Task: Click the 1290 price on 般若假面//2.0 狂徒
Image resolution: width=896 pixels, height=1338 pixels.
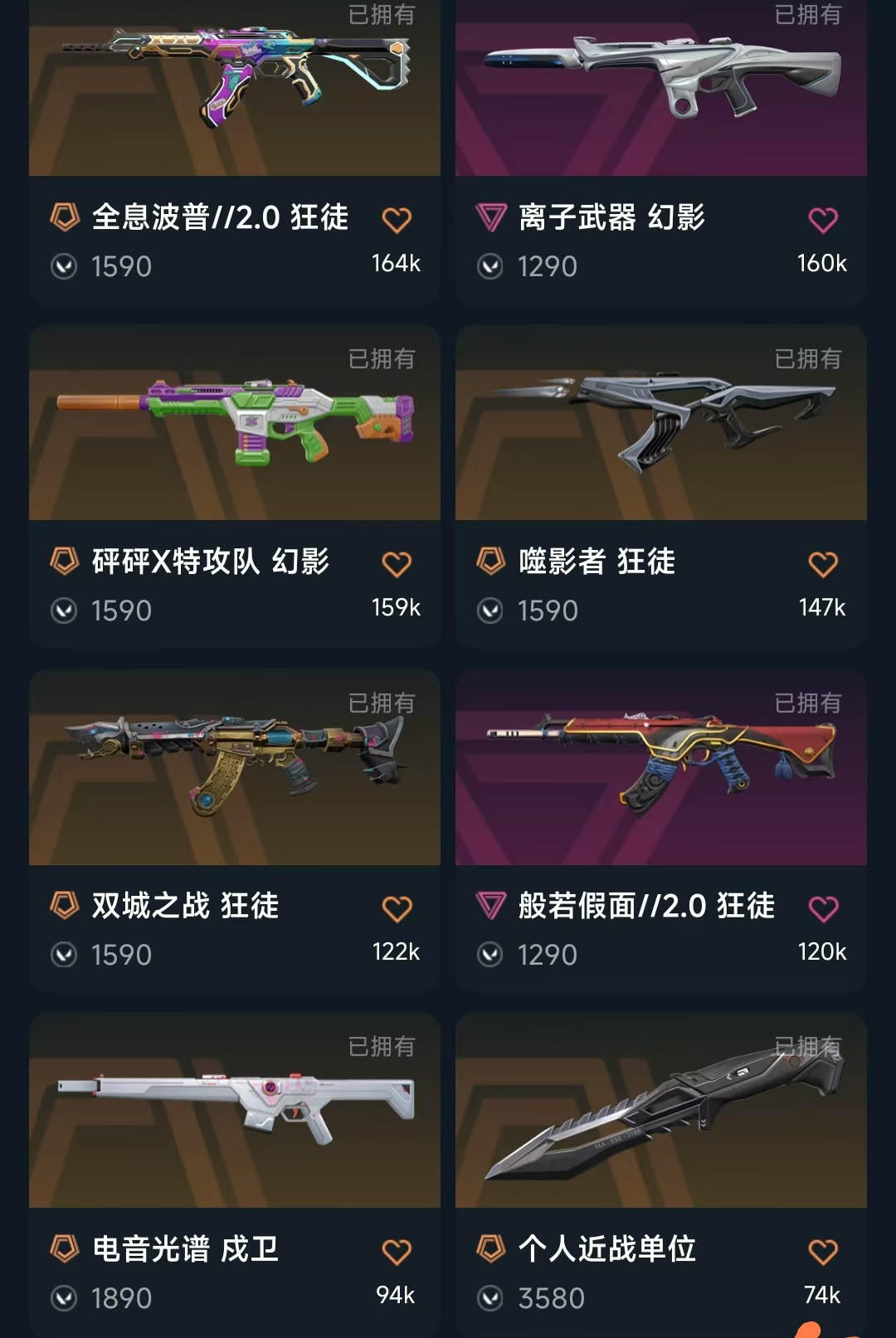Action: (x=548, y=955)
